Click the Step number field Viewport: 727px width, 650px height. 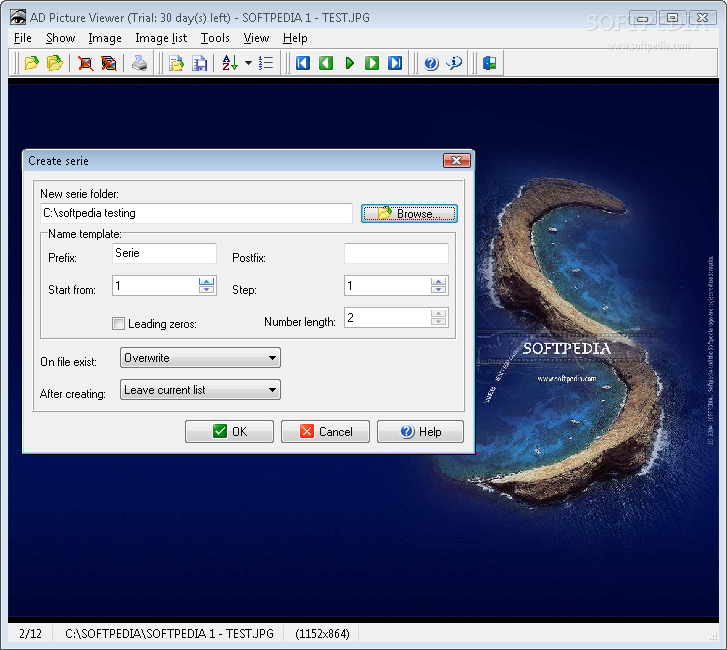387,286
